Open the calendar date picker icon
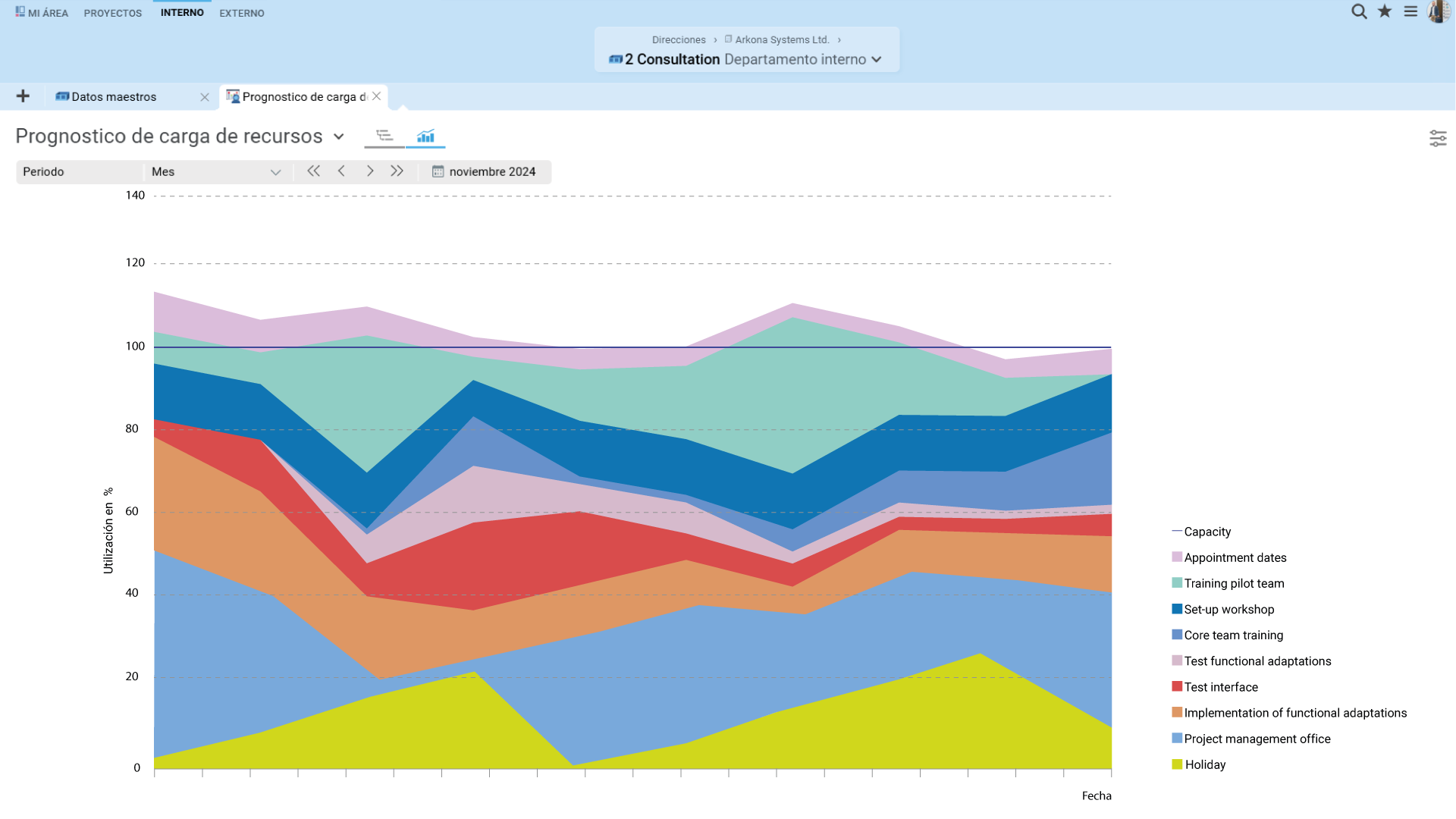1456x819 pixels. 438,171
